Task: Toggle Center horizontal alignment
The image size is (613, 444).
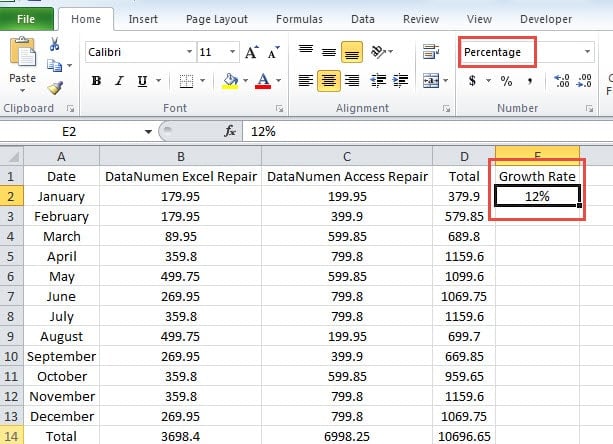Action: click(328, 81)
